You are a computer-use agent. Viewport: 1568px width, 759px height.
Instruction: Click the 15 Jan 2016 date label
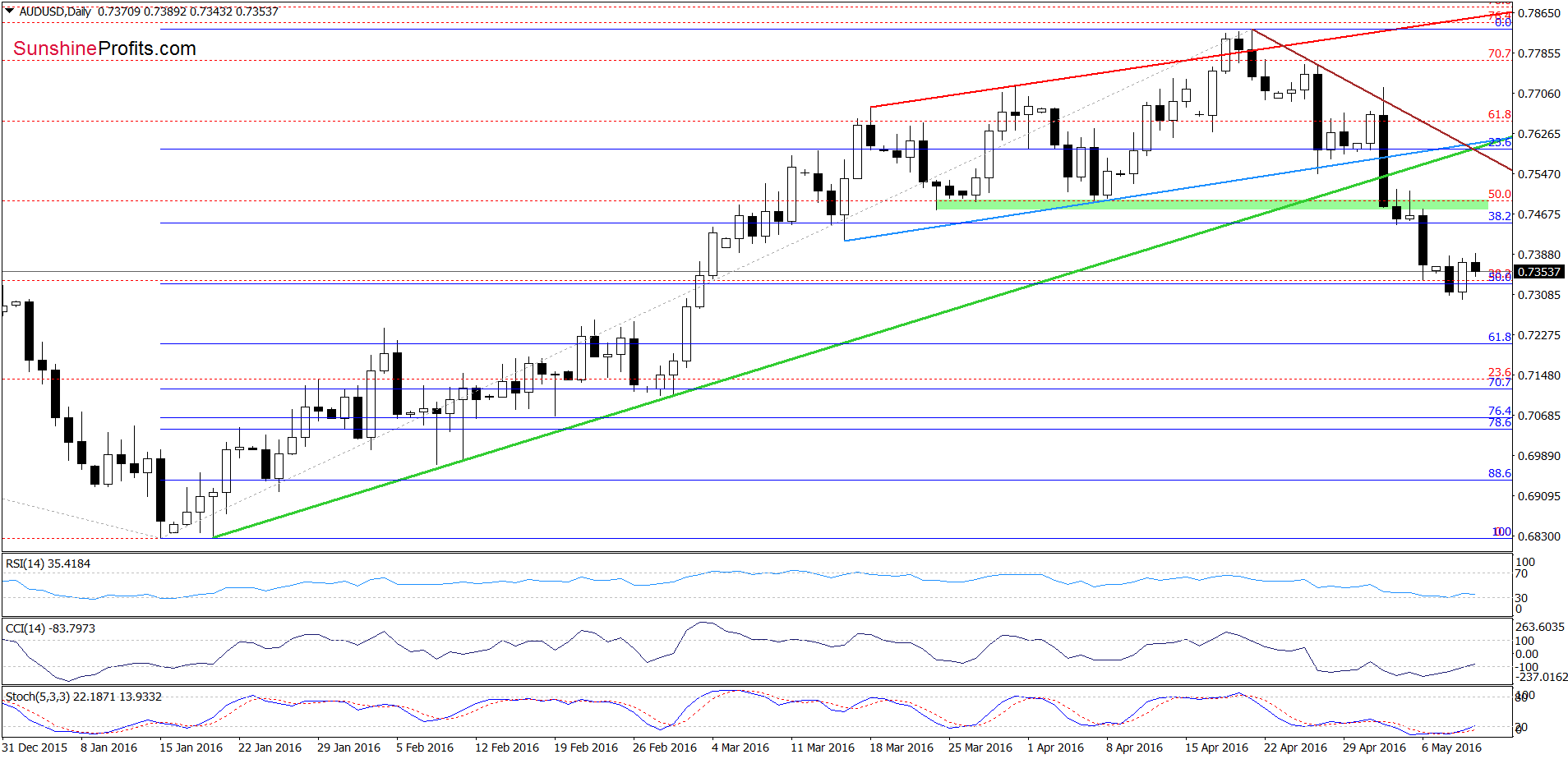tap(191, 747)
